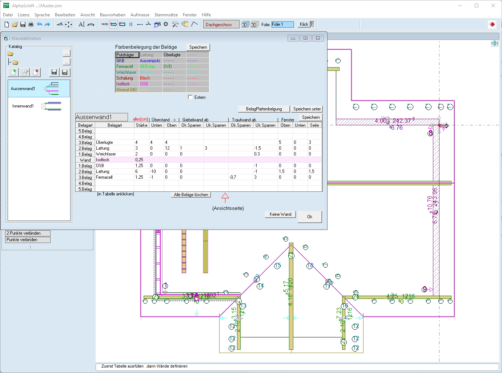Image resolution: width=502 pixels, height=373 pixels.
Task: Click the Klick toolbar button
Action: pyautogui.click(x=306, y=24)
